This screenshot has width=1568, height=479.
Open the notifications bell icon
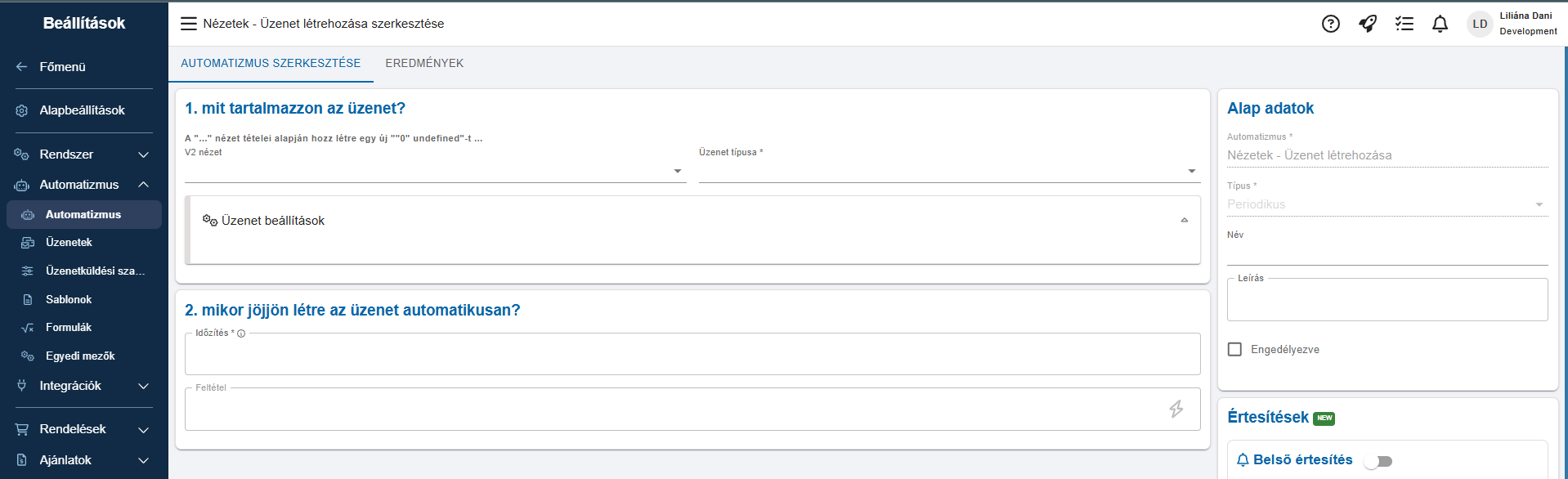pyautogui.click(x=1440, y=24)
